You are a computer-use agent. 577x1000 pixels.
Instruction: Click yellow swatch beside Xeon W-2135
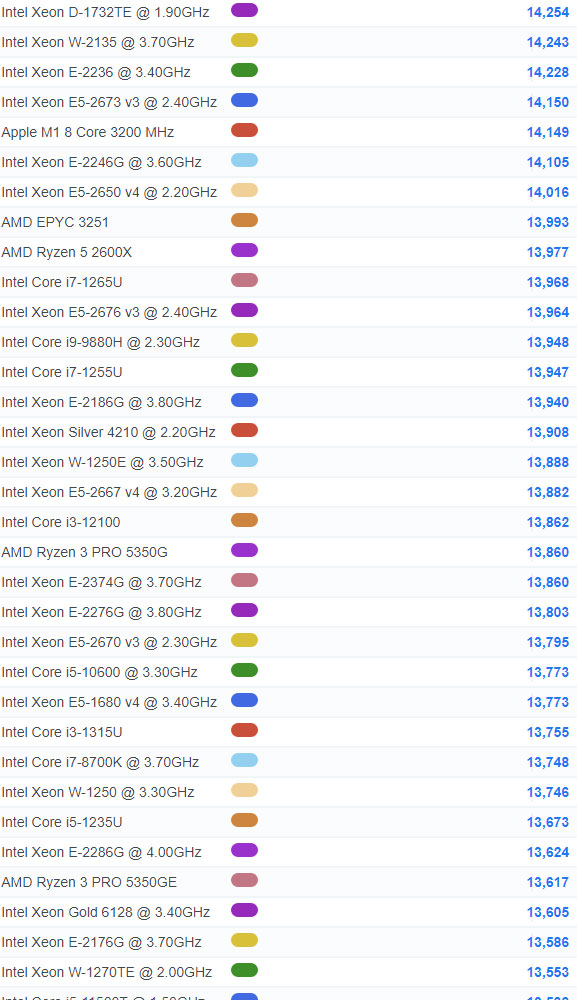[x=244, y=40]
